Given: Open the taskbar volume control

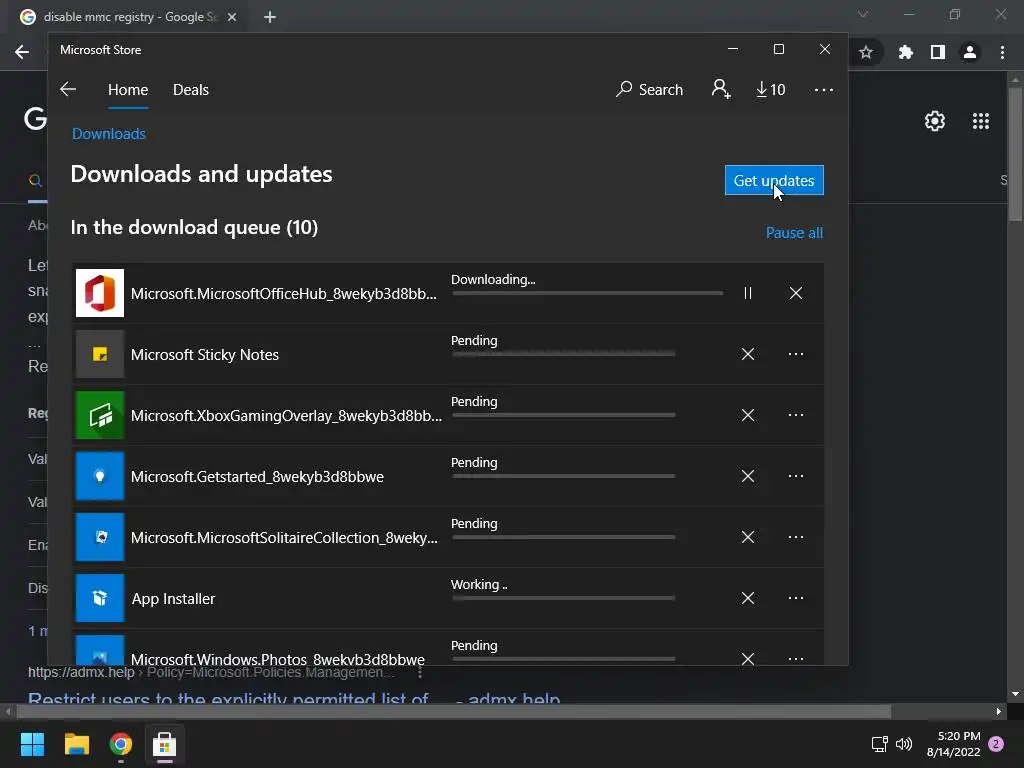Looking at the screenshot, I should pos(904,744).
